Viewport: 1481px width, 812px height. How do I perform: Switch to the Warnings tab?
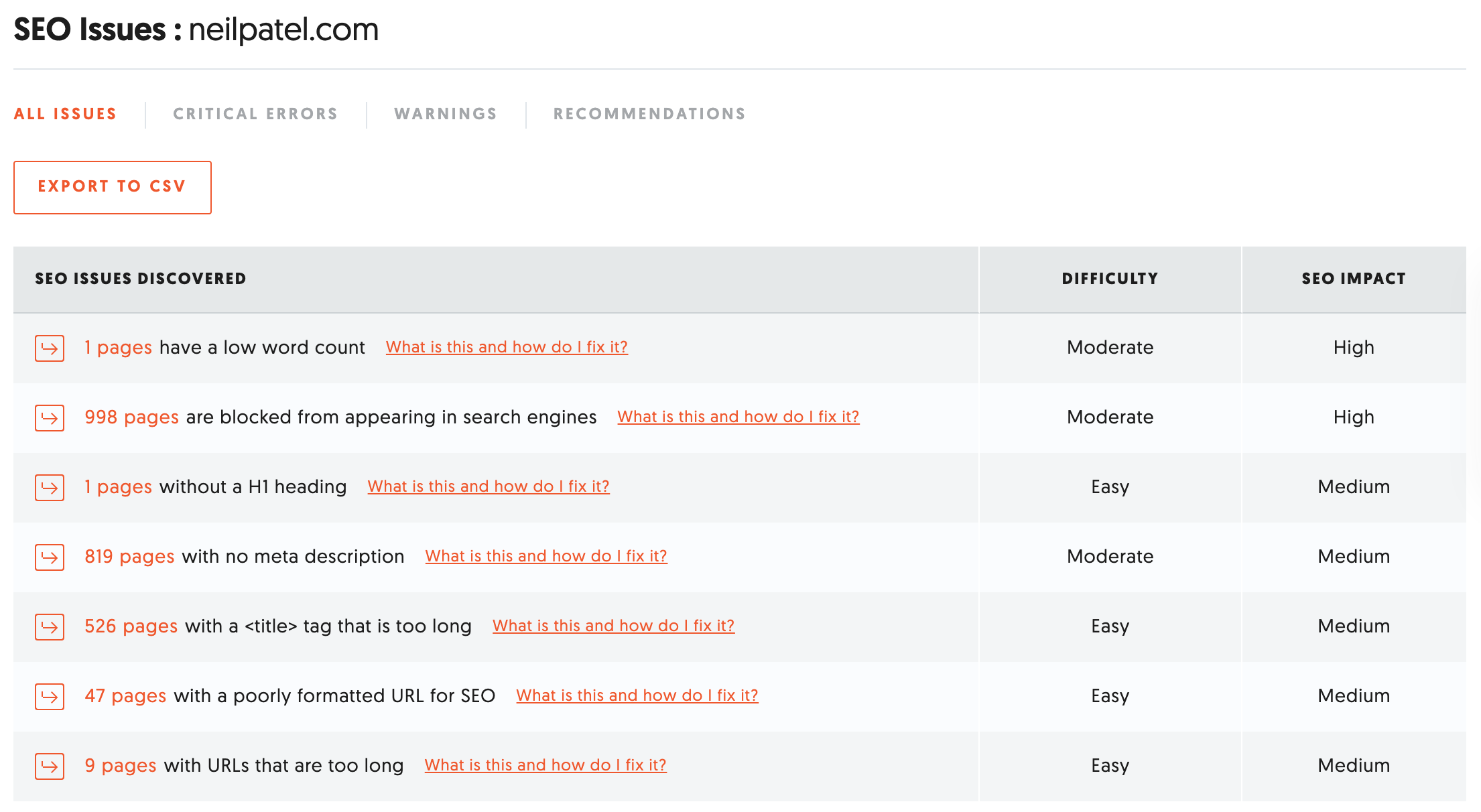pyautogui.click(x=446, y=114)
